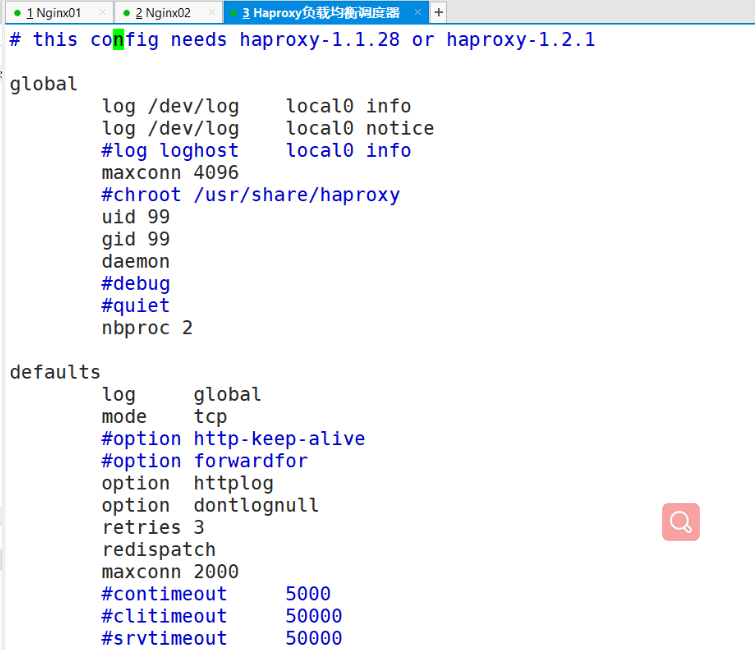Click '#option forwardfor' comment

click(204, 461)
